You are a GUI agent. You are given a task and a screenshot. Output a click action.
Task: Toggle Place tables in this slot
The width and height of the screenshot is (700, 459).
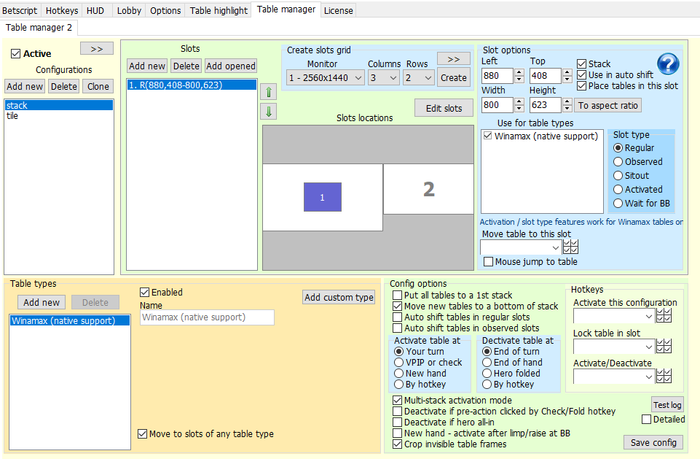coord(582,86)
